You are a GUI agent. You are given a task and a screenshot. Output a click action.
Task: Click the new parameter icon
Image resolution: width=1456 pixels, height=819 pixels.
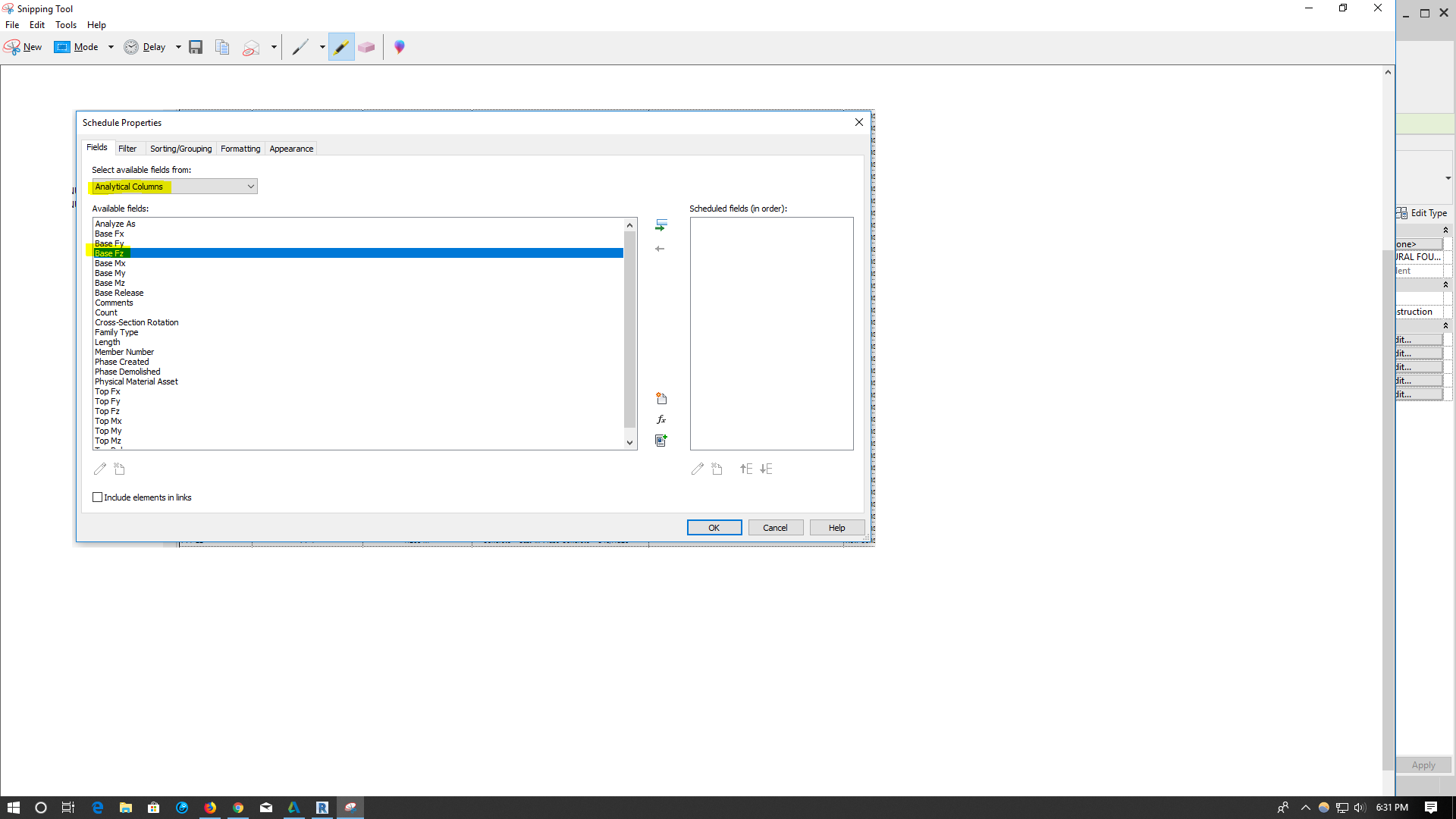coord(661,398)
